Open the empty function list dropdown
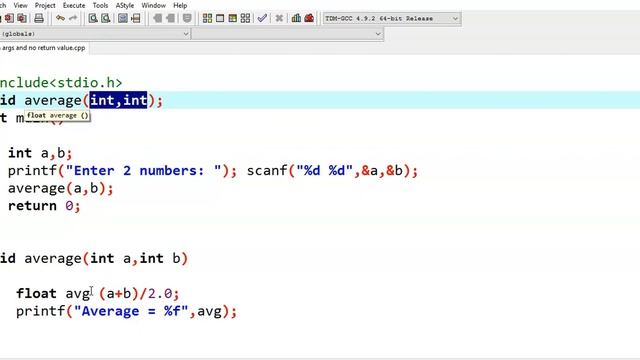 click(x=287, y=34)
